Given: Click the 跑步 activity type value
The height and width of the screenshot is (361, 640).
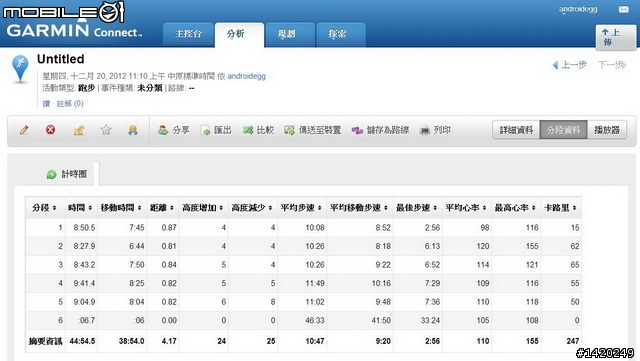Looking at the screenshot, I should [87, 88].
